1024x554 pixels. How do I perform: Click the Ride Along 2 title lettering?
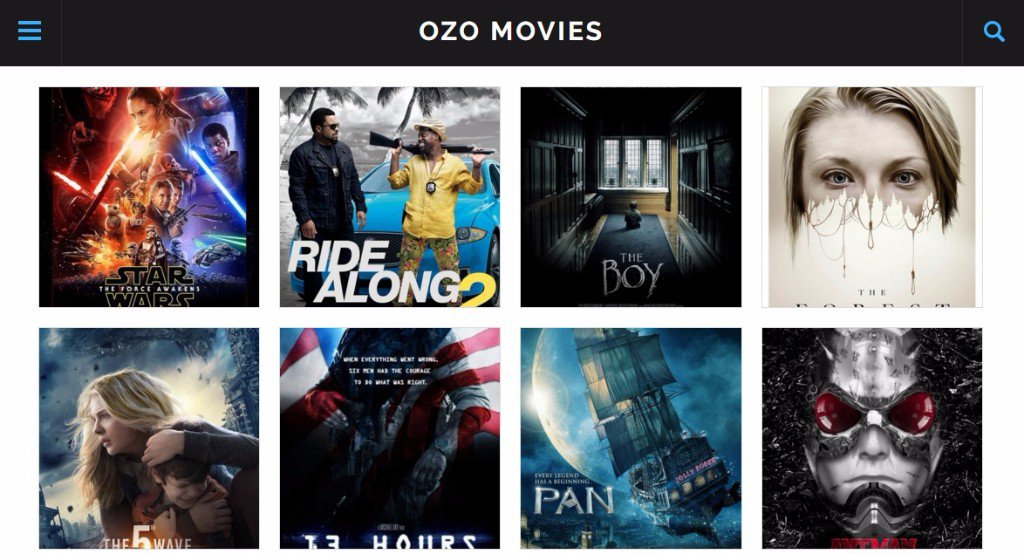(x=391, y=273)
